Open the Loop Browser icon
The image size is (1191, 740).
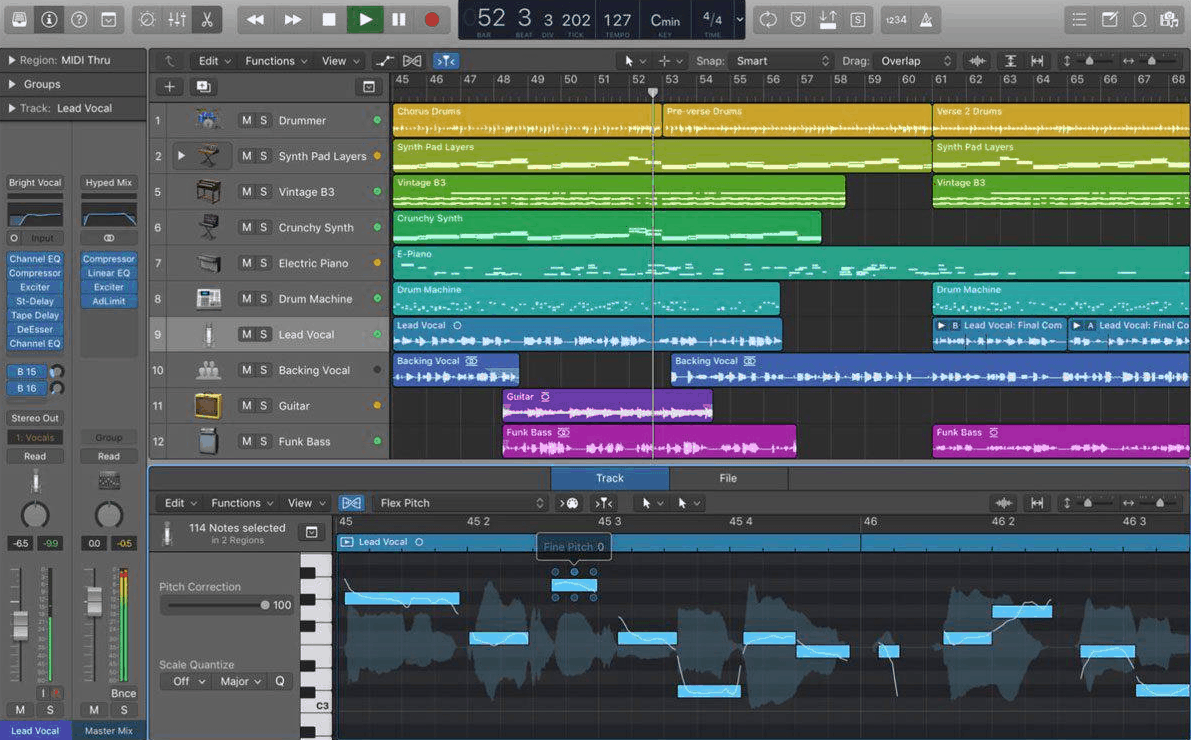click(x=1139, y=19)
